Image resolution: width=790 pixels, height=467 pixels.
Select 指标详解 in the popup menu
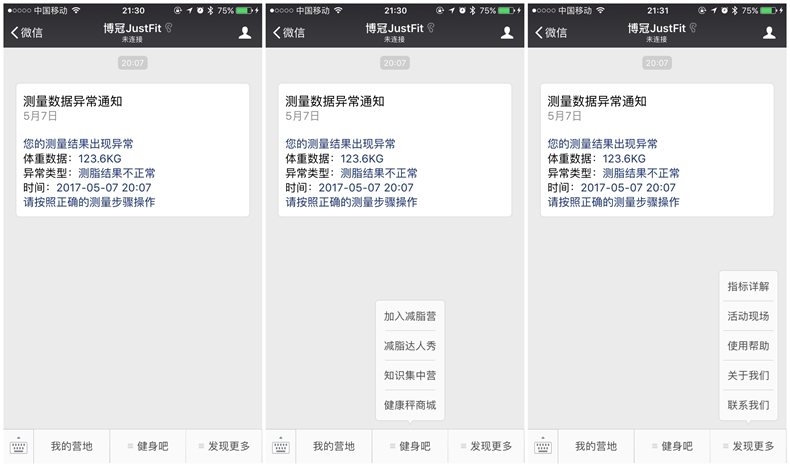748,287
